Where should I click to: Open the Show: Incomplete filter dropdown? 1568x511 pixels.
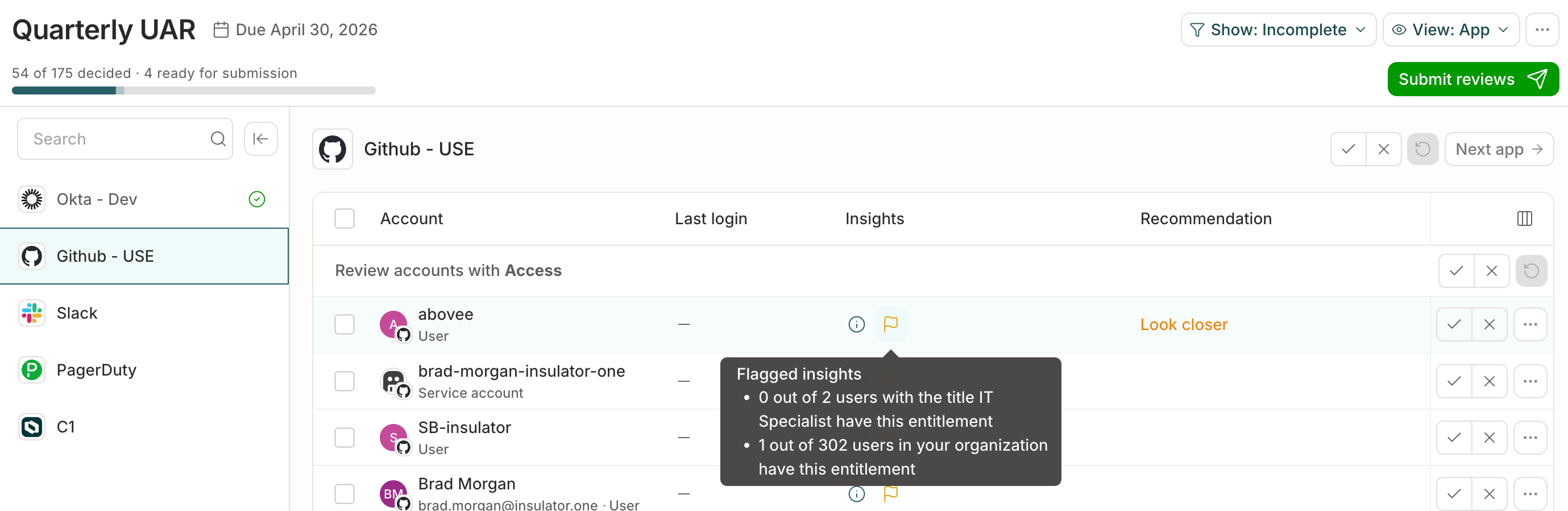(1278, 30)
